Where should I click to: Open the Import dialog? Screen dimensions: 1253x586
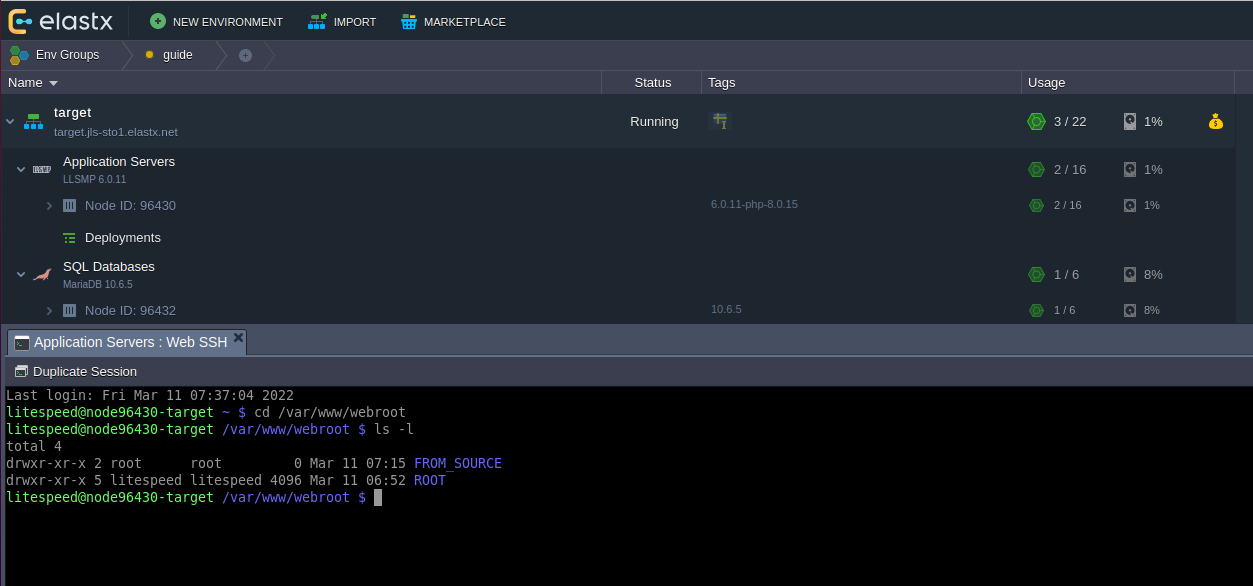coord(342,21)
